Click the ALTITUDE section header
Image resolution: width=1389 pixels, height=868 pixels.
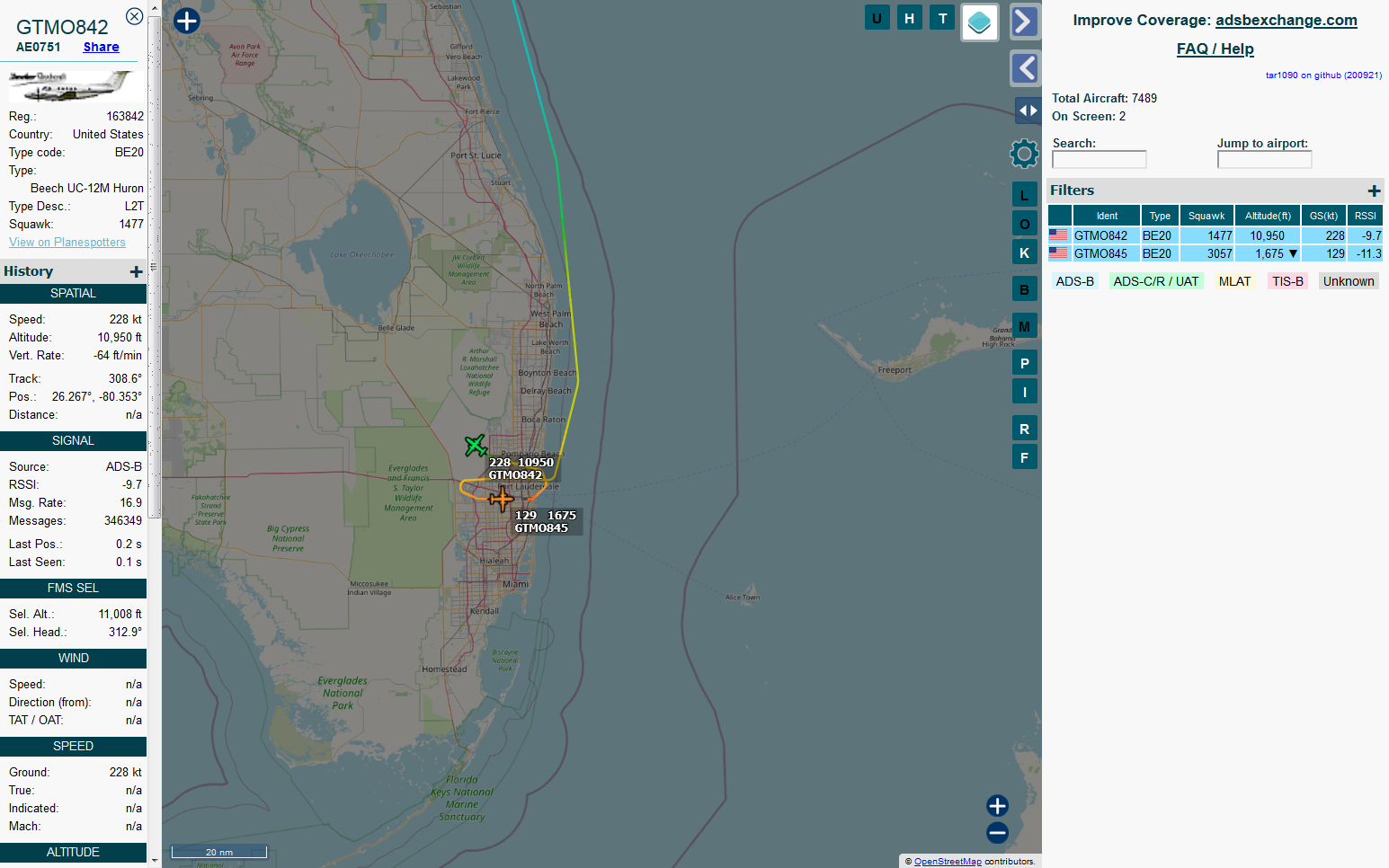pos(73,853)
